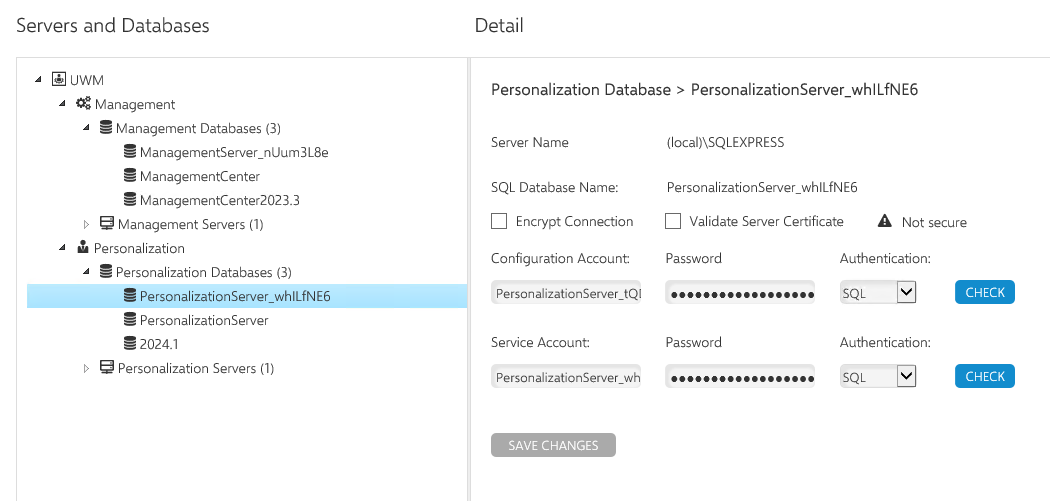Expand the Personalization Servers (1) node
1050x501 pixels.
(87, 368)
